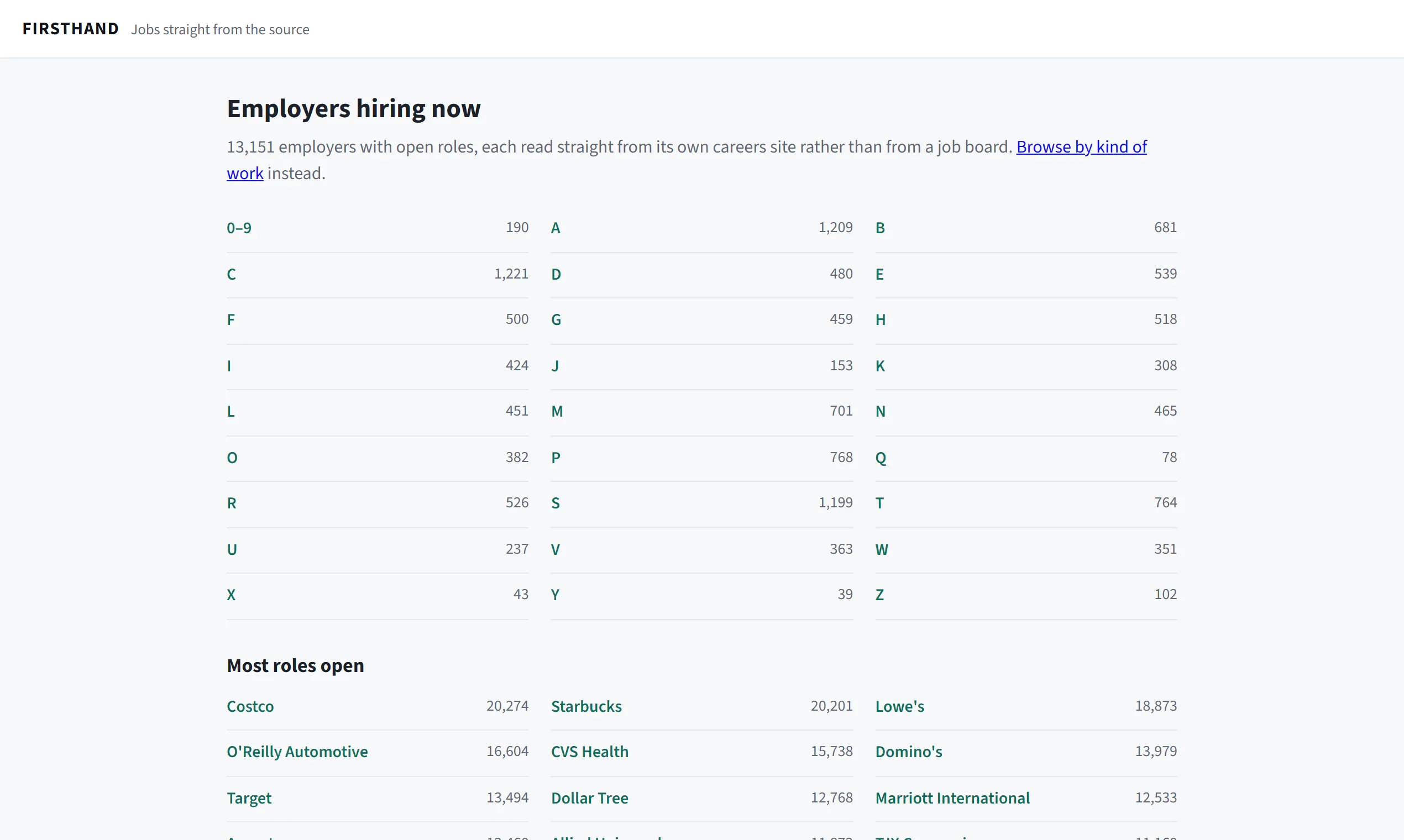Browse employers under letter Y
The image size is (1404, 840).
click(555, 595)
